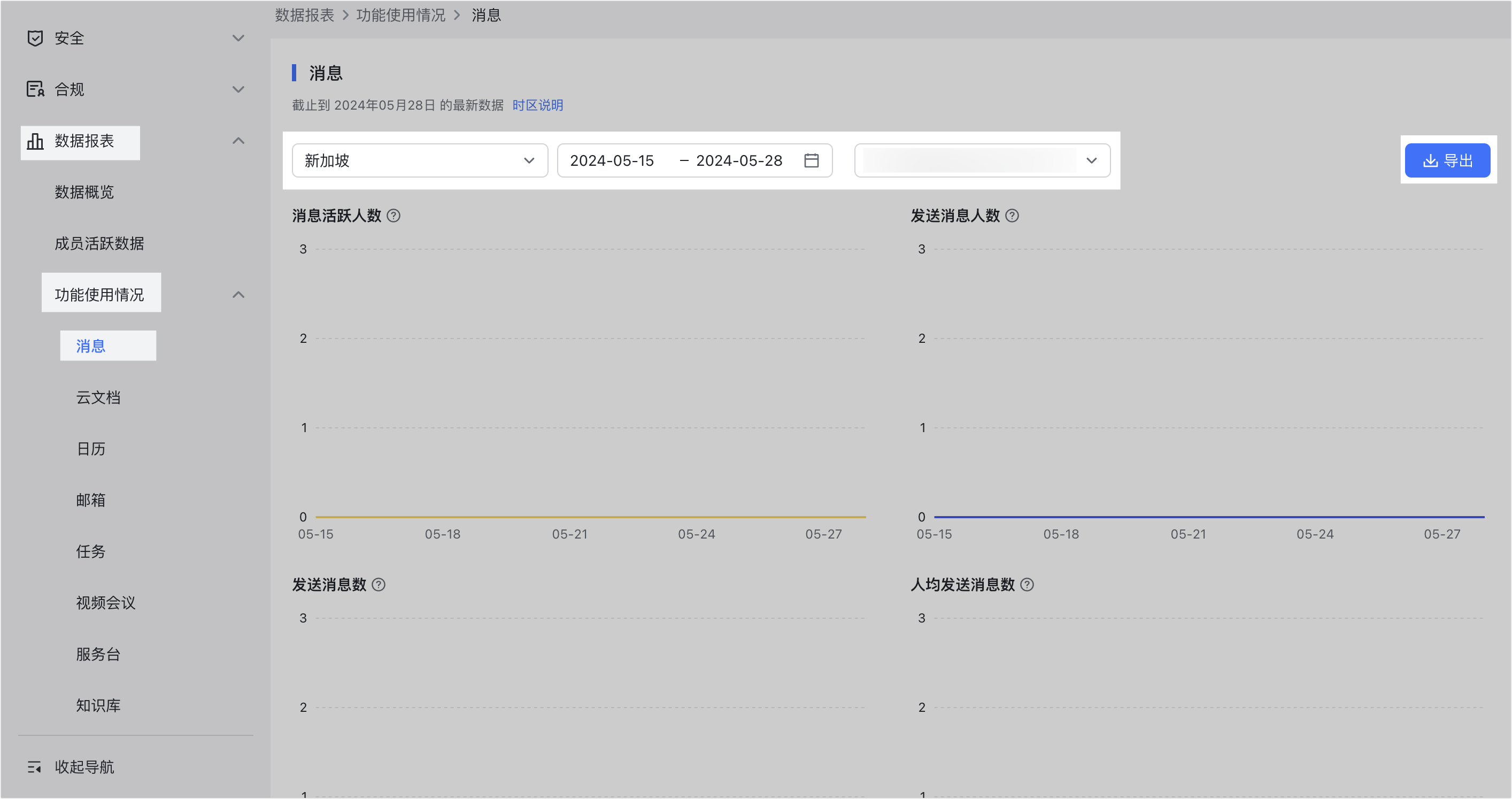Viewport: 1512px width, 799px height.
Task: Click the help icon next to 发送消息数
Action: click(379, 585)
